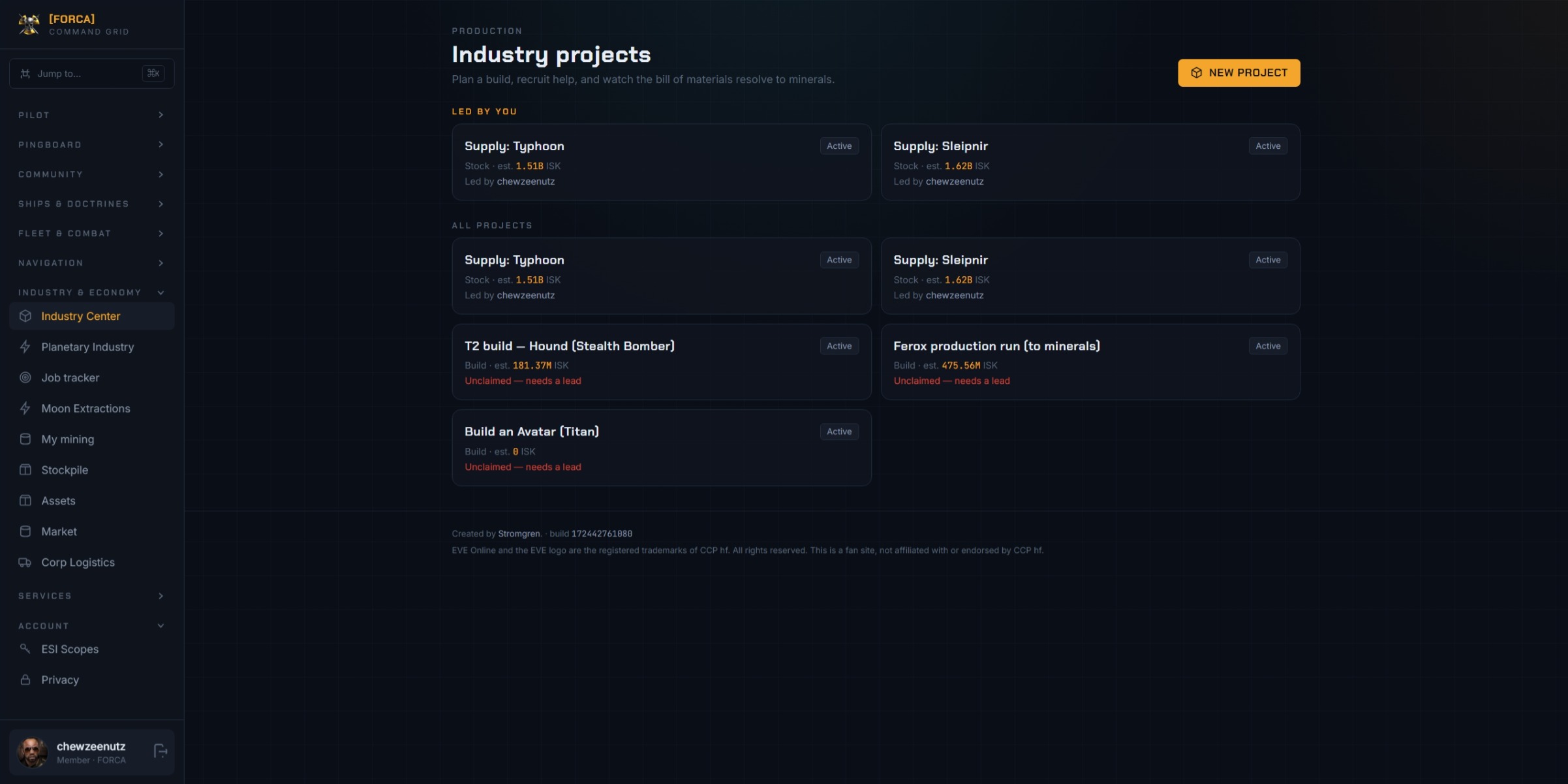
Task: Open Supply: Sleipnir under Led By You
Action: coord(1090,162)
